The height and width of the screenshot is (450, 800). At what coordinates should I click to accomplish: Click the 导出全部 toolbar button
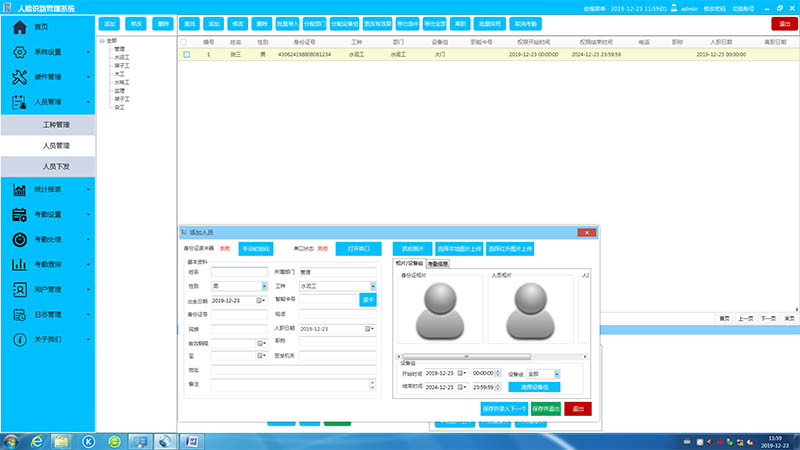(x=435, y=24)
